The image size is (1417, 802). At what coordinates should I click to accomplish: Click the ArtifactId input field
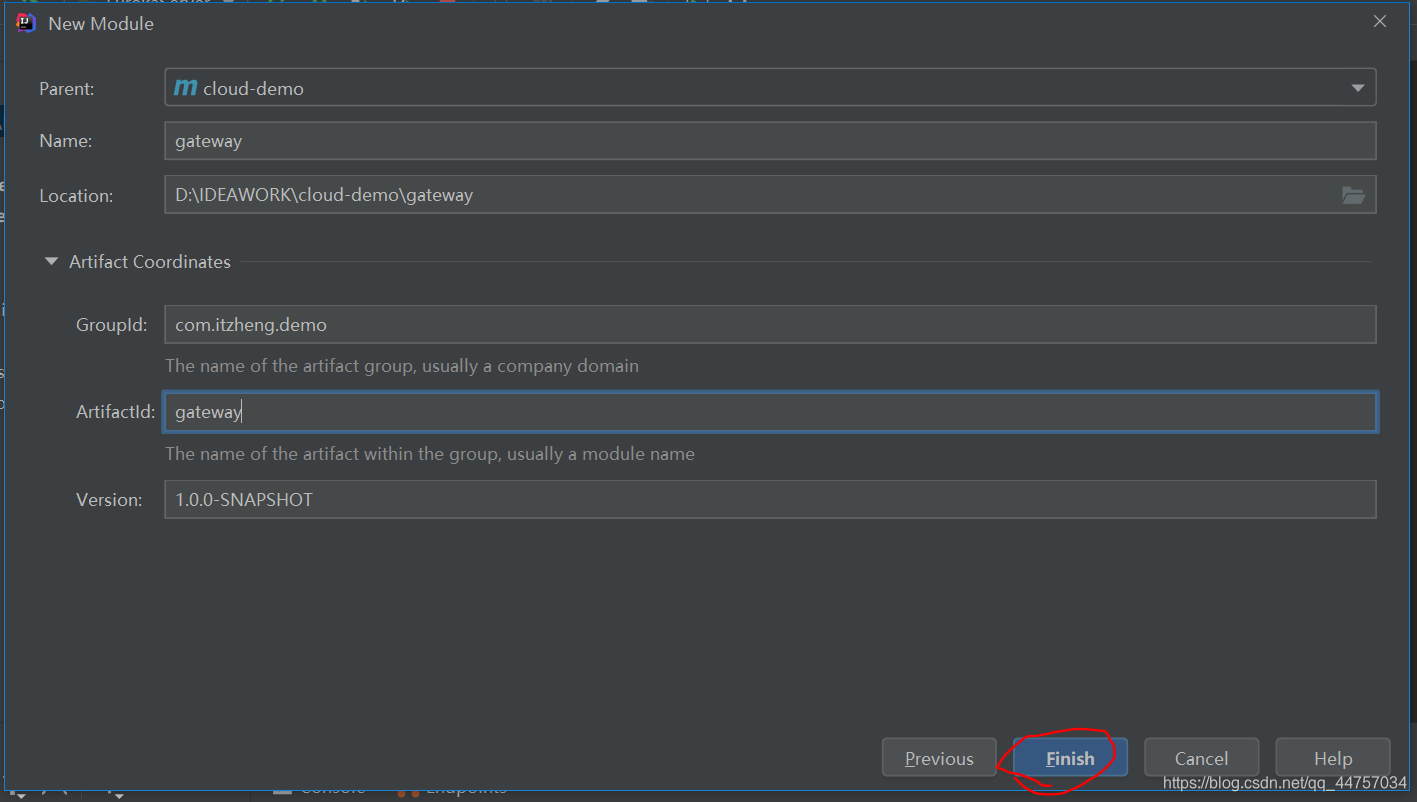tap(770, 412)
